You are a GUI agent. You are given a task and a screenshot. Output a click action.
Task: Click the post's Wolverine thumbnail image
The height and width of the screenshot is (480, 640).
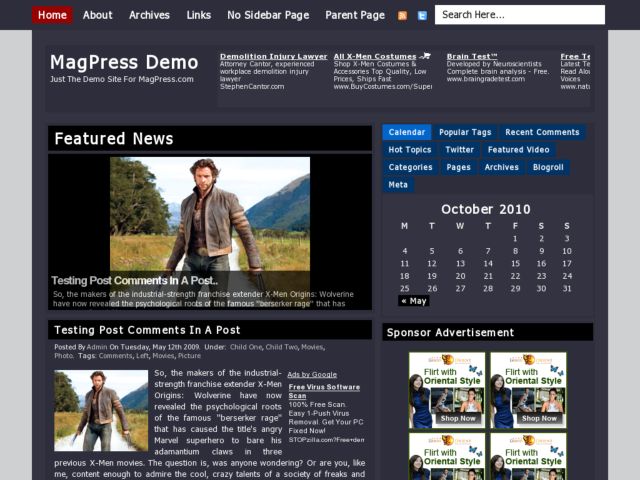click(x=101, y=410)
